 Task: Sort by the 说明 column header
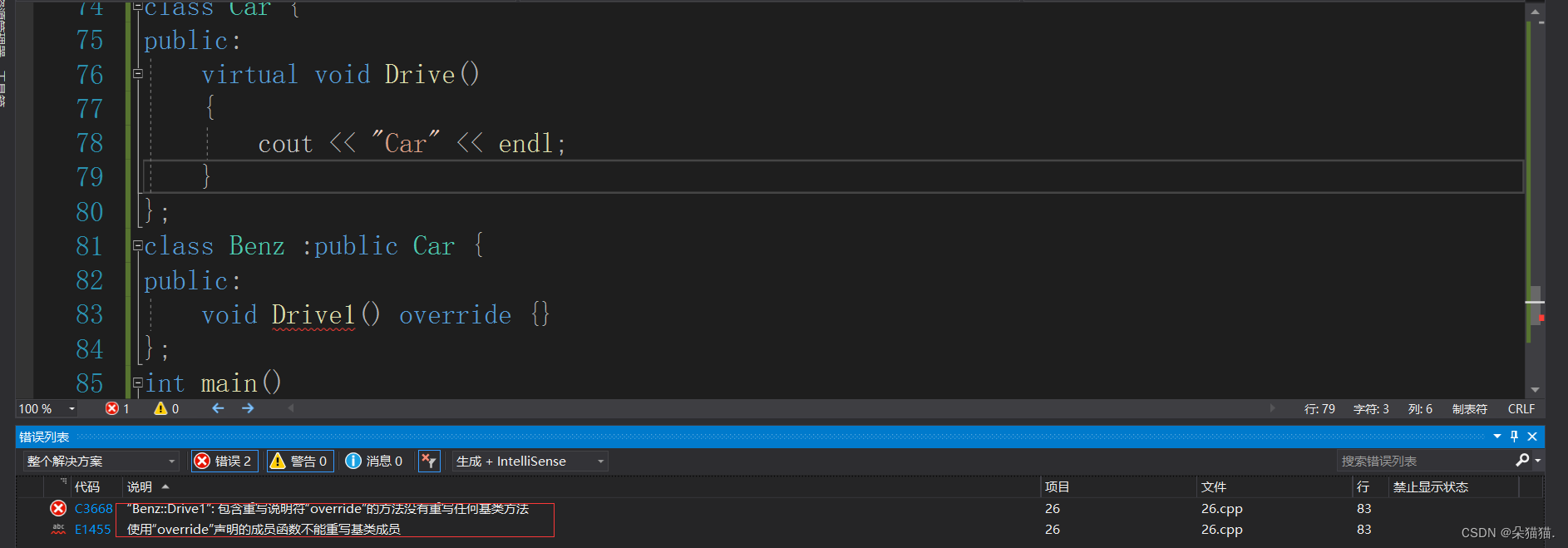140,486
